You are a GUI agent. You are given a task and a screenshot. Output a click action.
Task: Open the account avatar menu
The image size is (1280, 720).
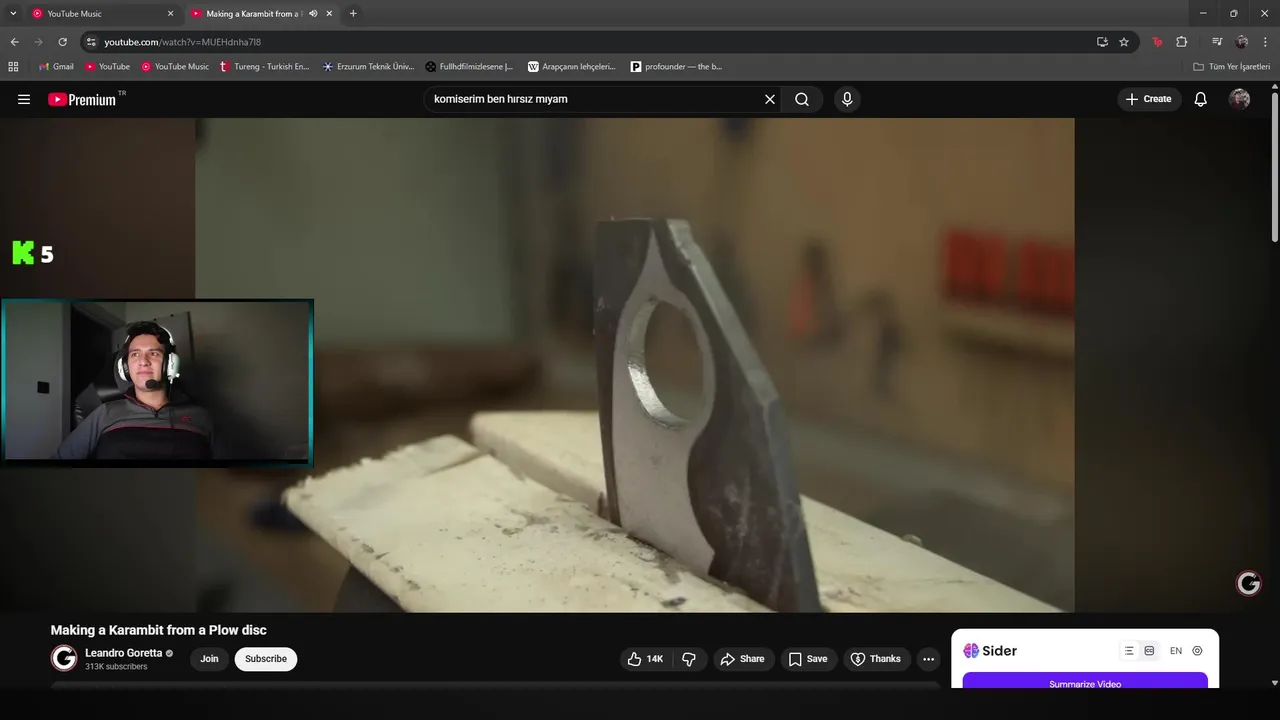(1239, 99)
